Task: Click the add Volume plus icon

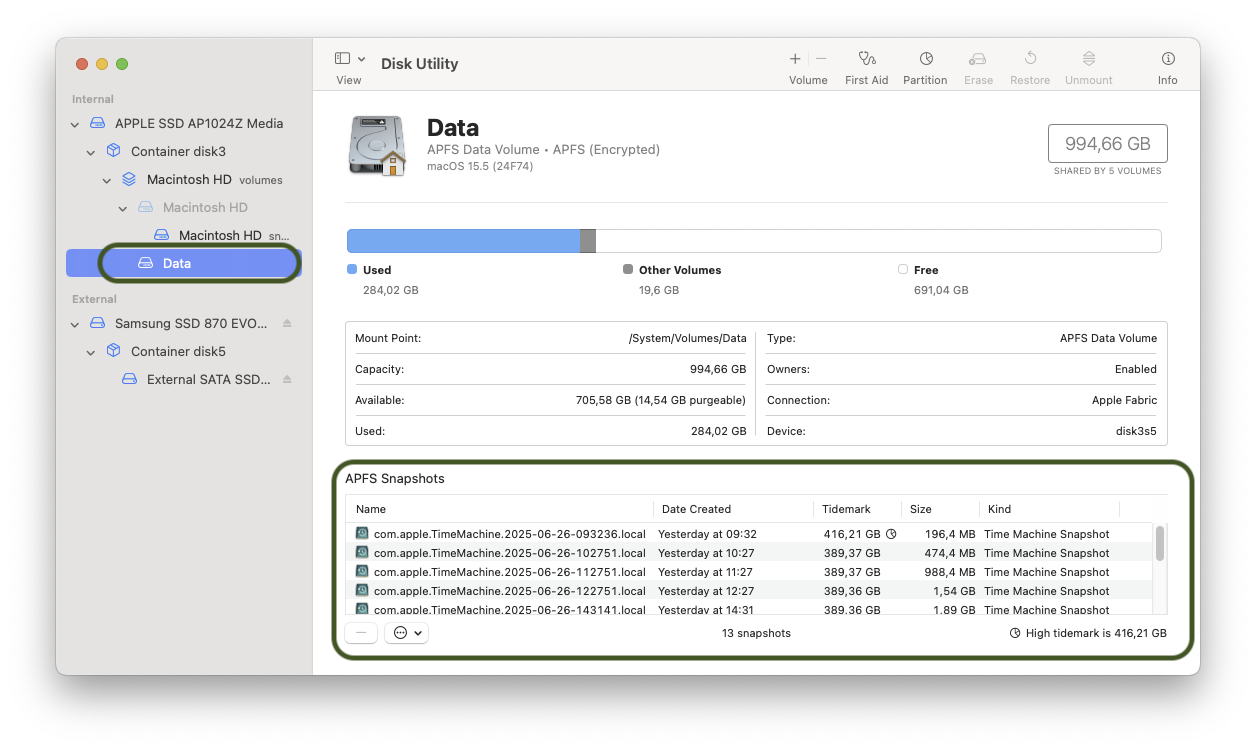Action: tap(795, 59)
